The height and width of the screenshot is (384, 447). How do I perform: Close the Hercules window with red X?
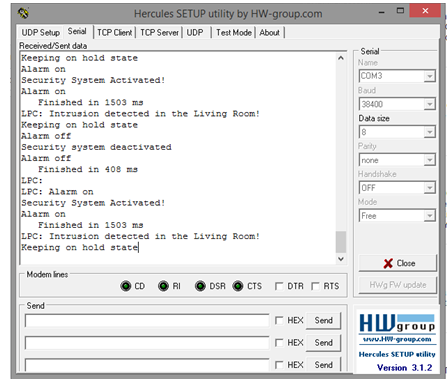425,11
